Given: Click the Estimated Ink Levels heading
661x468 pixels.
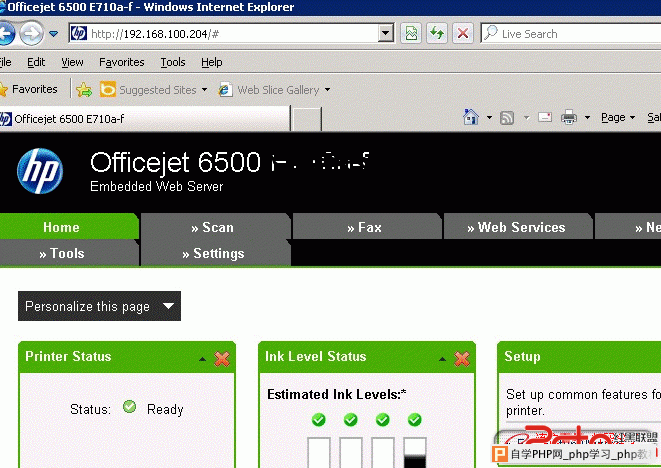Looking at the screenshot, I should 336,394.
